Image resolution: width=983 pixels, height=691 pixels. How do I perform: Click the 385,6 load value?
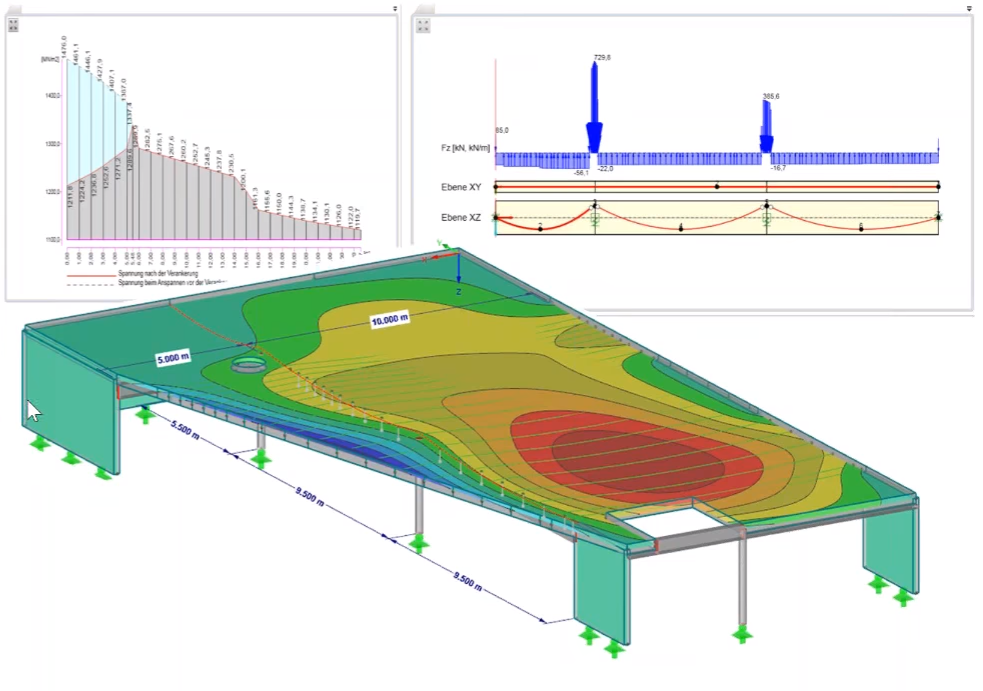pos(771,97)
